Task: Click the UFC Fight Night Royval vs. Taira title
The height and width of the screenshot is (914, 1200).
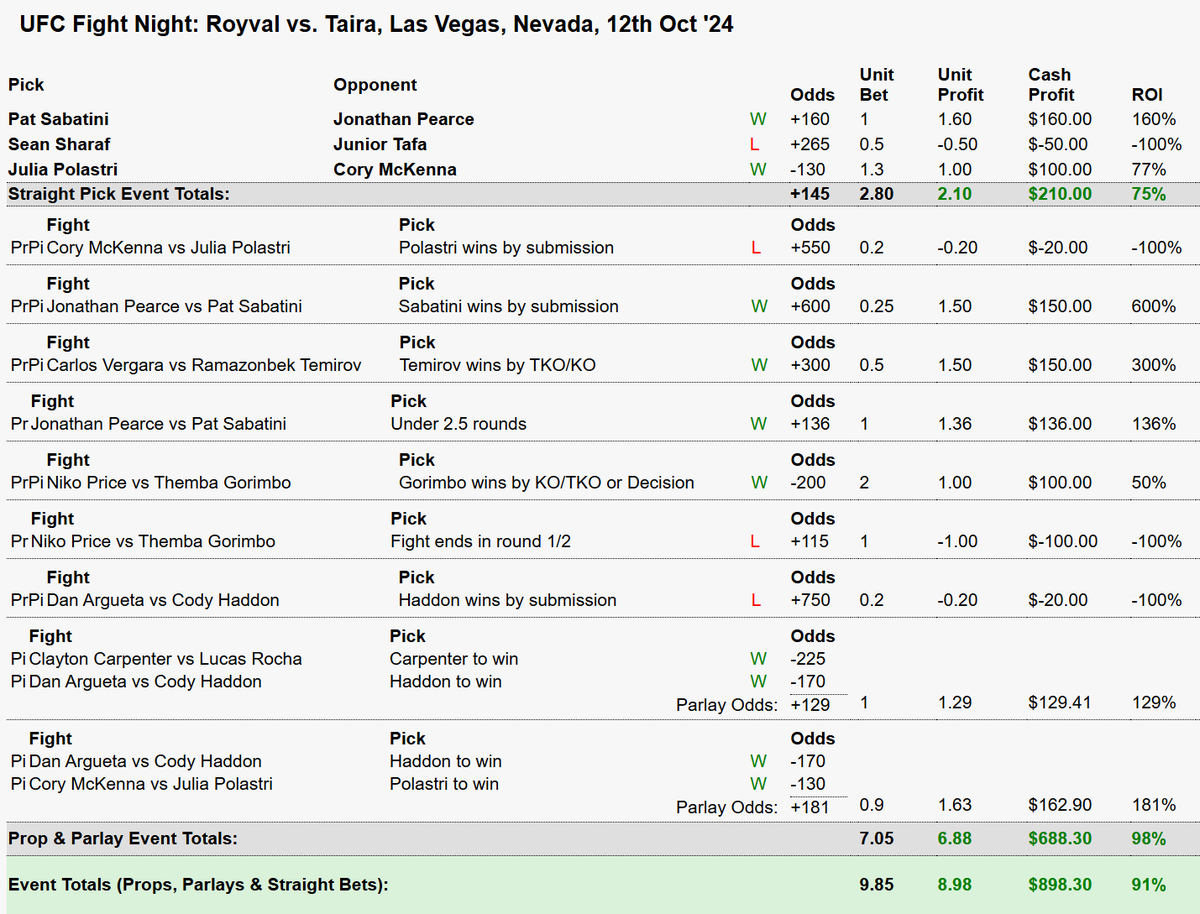Action: coord(376,25)
